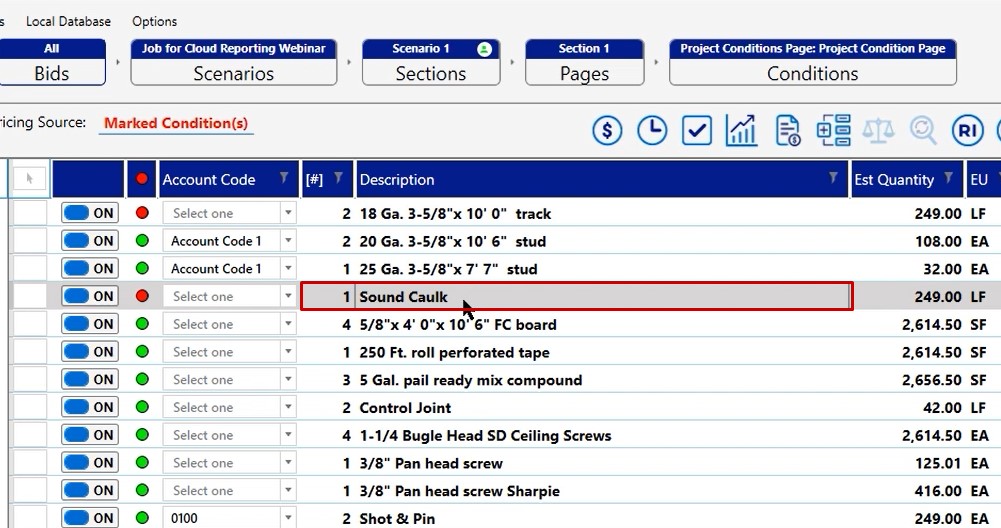Toggle ON switch for Control Joint row

tap(89, 407)
